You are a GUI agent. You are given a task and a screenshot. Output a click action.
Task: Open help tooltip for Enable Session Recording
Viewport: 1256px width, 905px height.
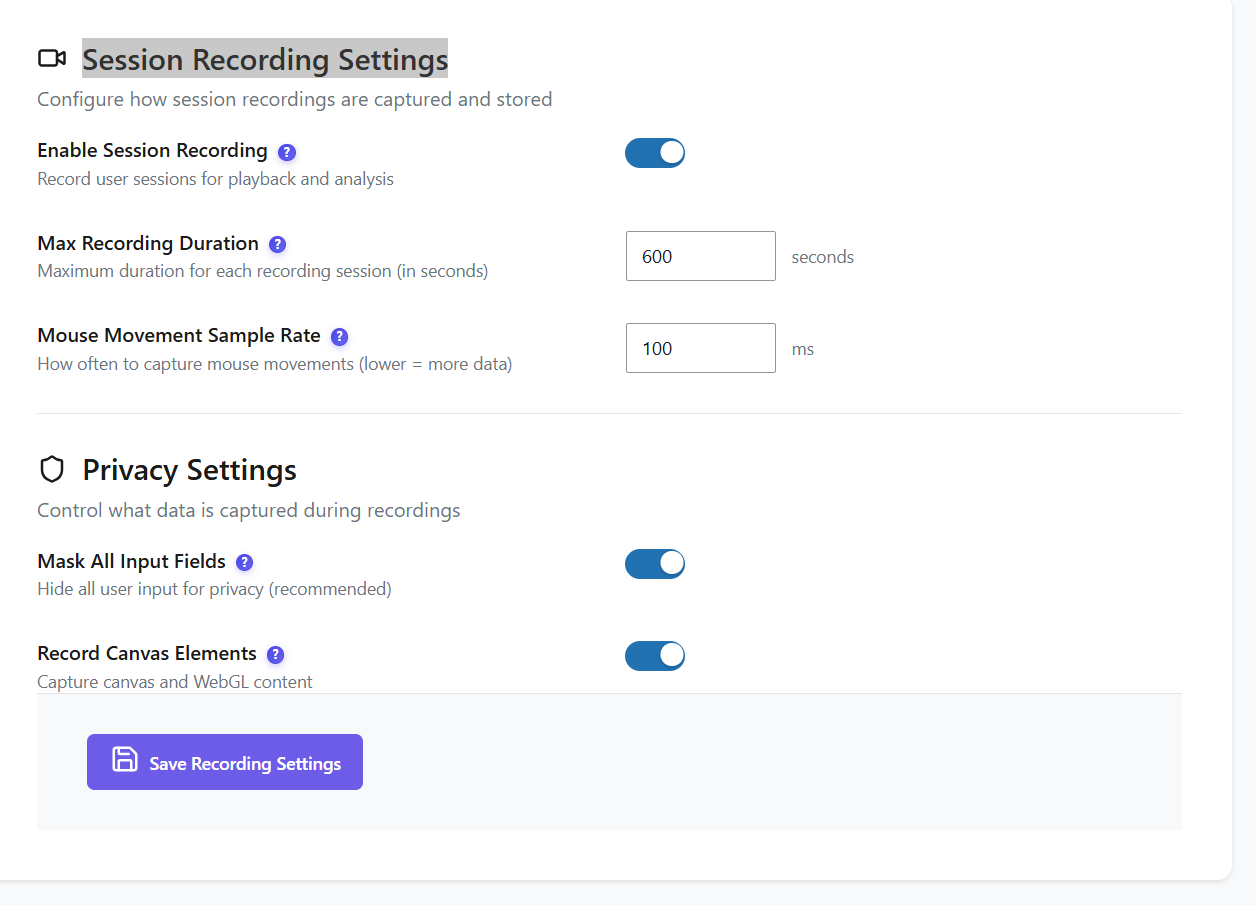click(x=287, y=152)
